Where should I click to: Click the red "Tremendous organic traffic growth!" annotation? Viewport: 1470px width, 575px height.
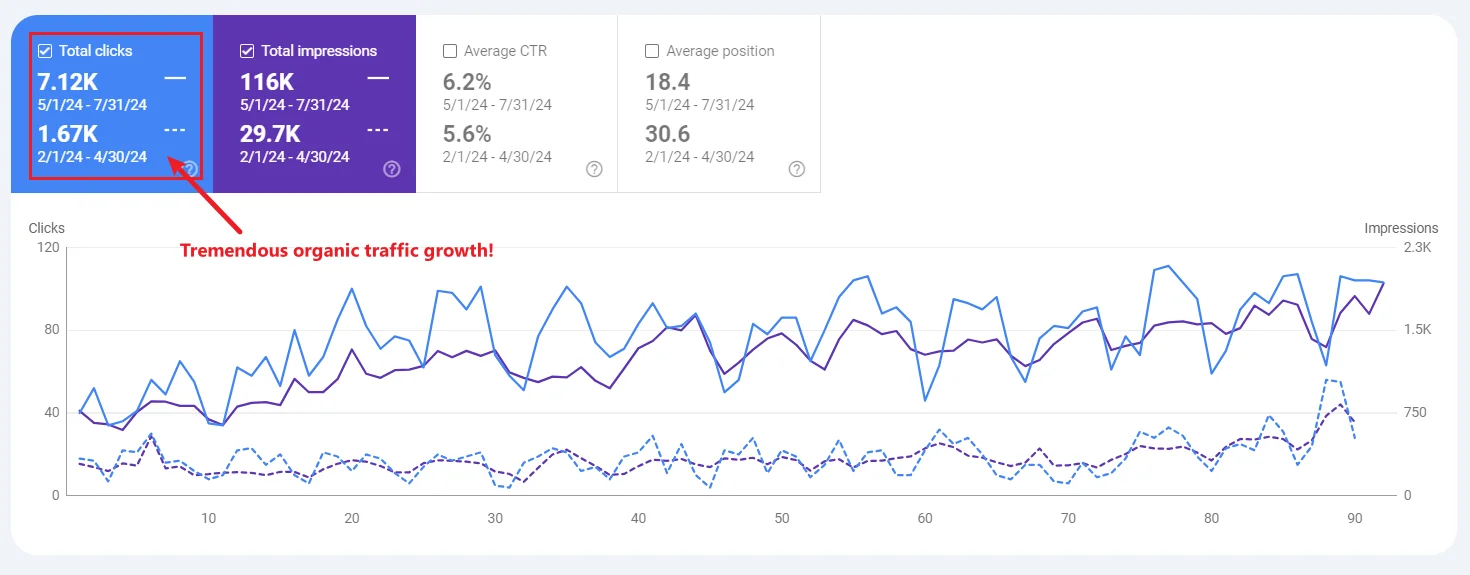[336, 251]
